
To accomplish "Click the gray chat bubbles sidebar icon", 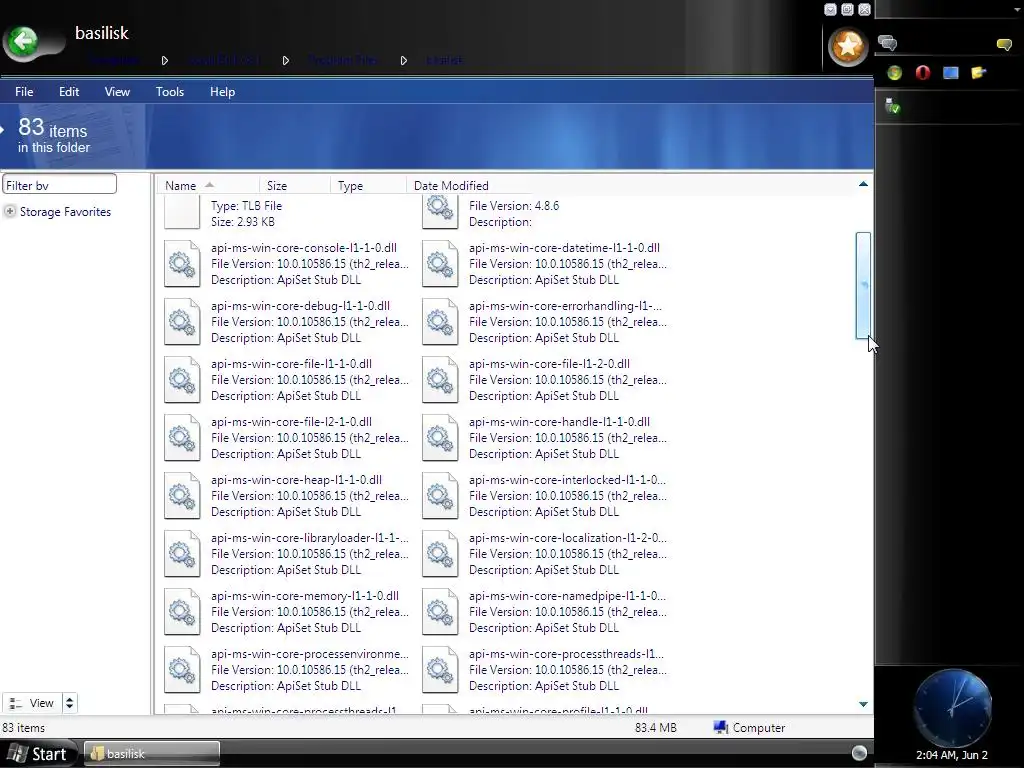I will coord(887,43).
